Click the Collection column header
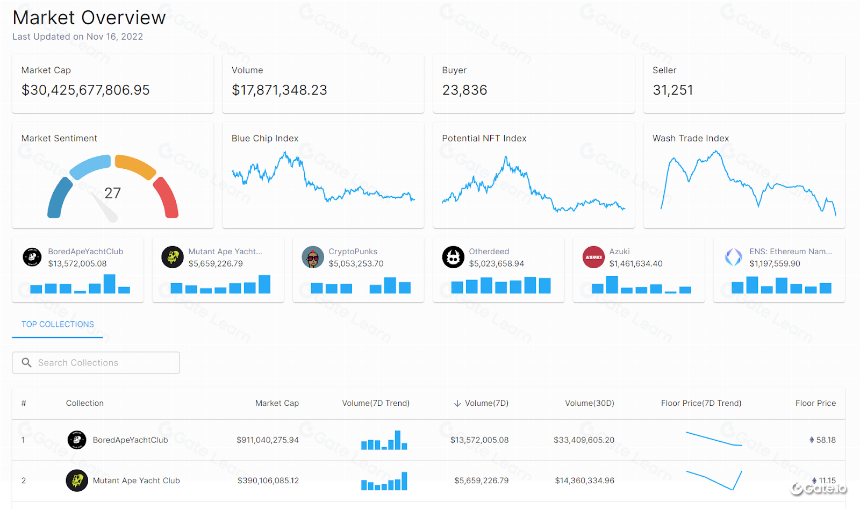 point(84,403)
